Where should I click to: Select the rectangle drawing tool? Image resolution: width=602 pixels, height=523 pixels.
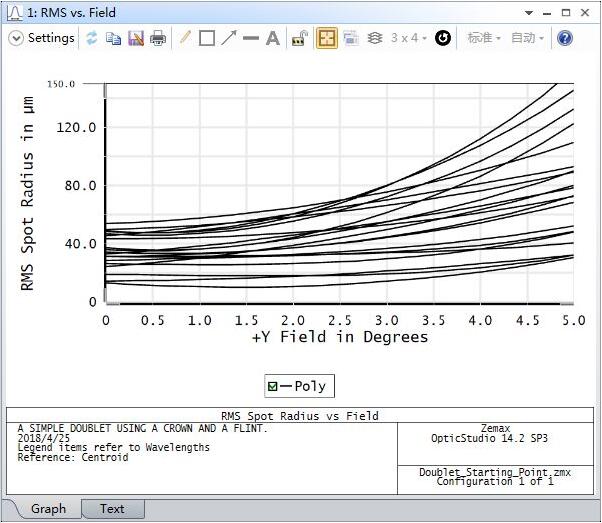207,38
